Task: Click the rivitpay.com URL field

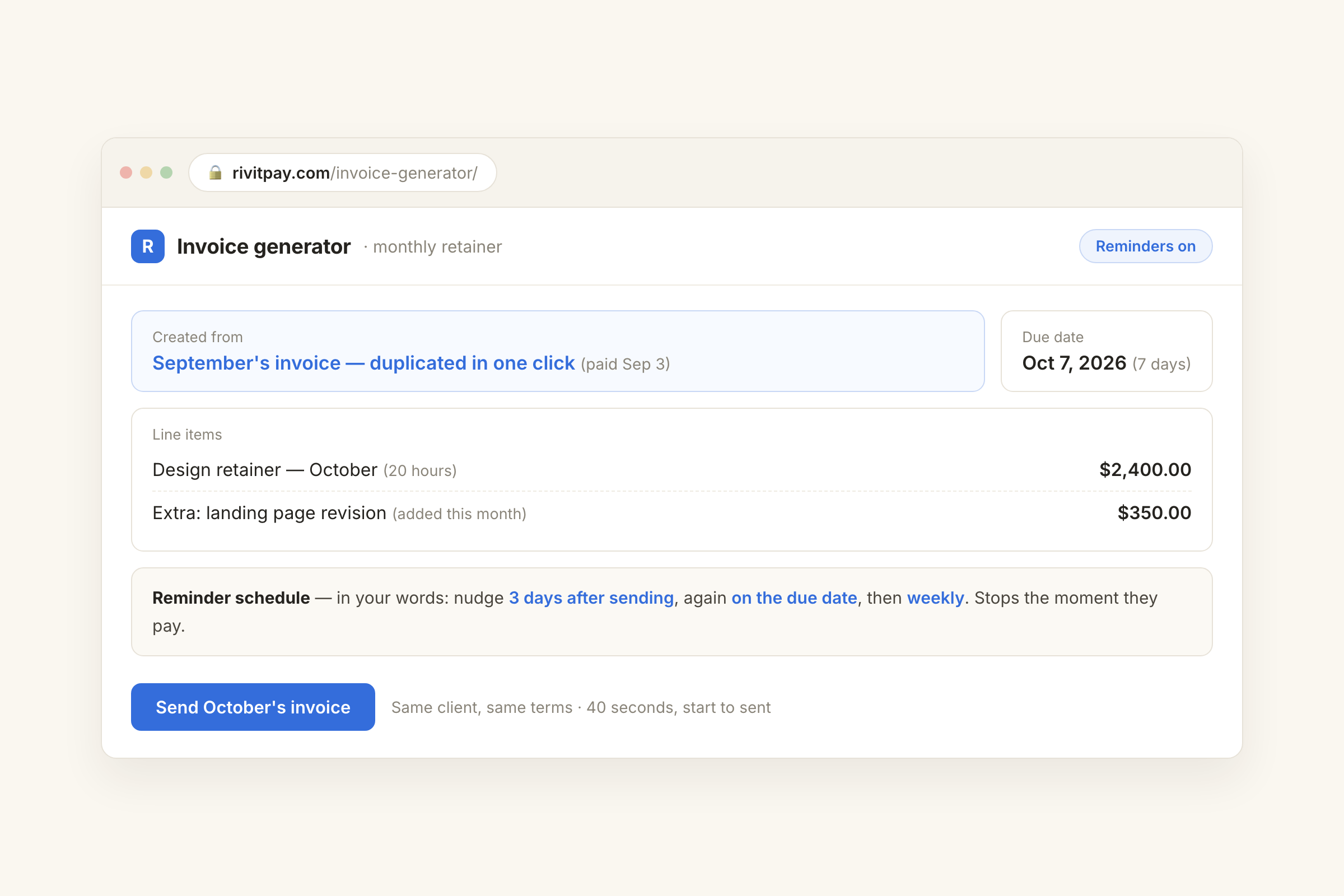Action: (x=343, y=172)
